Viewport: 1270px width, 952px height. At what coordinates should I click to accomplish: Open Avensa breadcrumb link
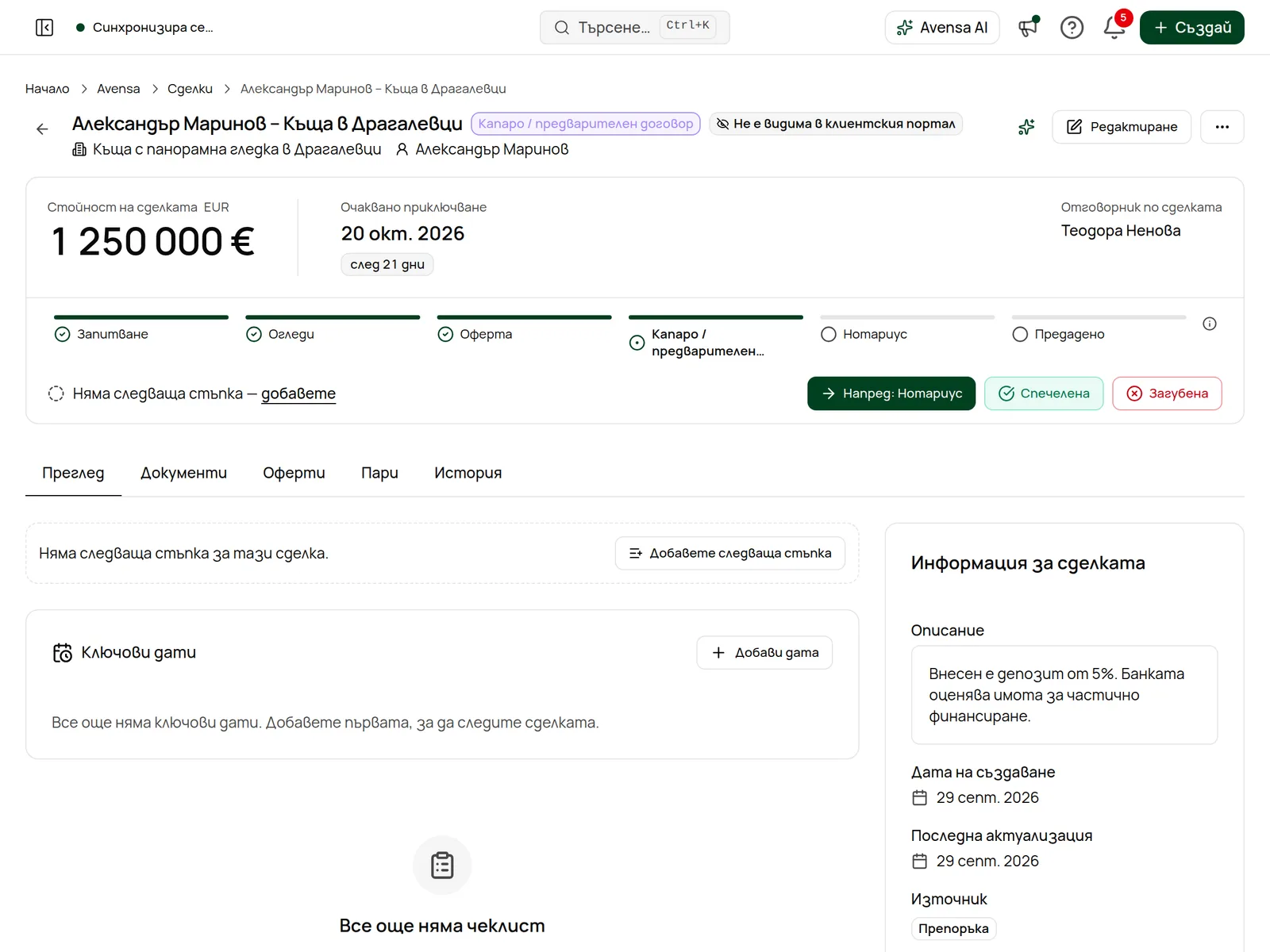click(x=118, y=89)
